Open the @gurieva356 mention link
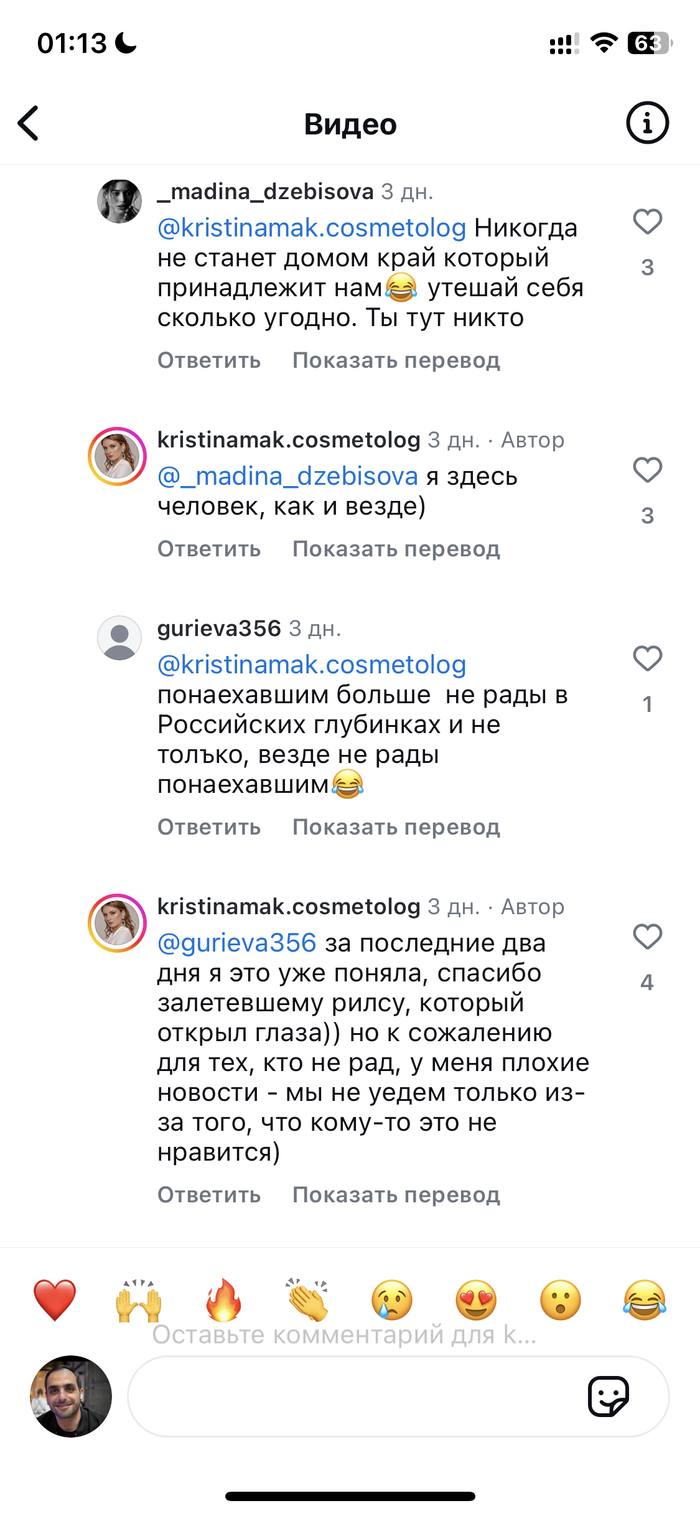This screenshot has height=1516, width=700. pos(237,942)
